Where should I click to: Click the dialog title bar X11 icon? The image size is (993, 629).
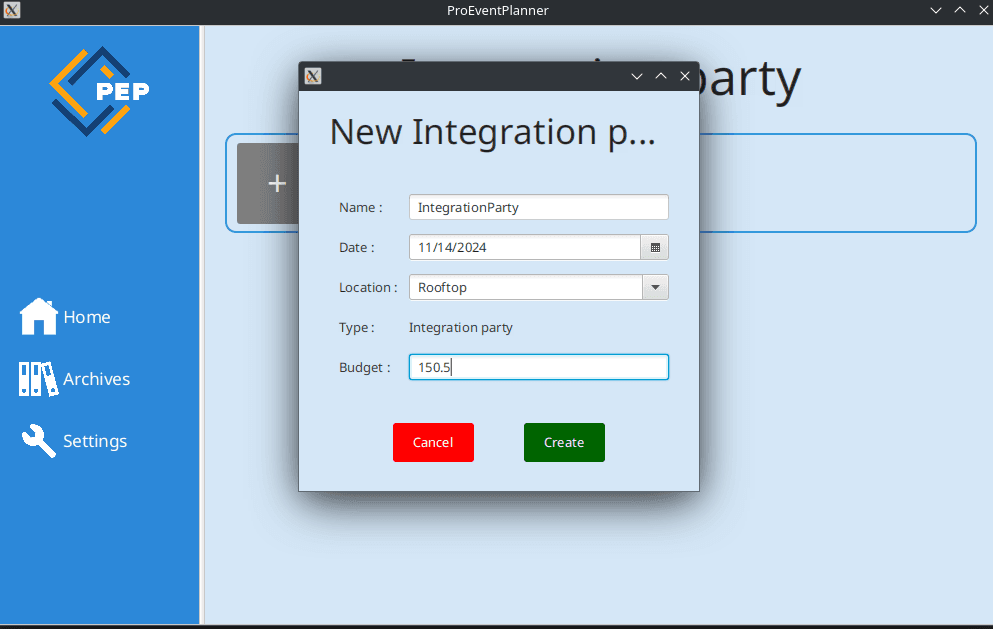[313, 76]
